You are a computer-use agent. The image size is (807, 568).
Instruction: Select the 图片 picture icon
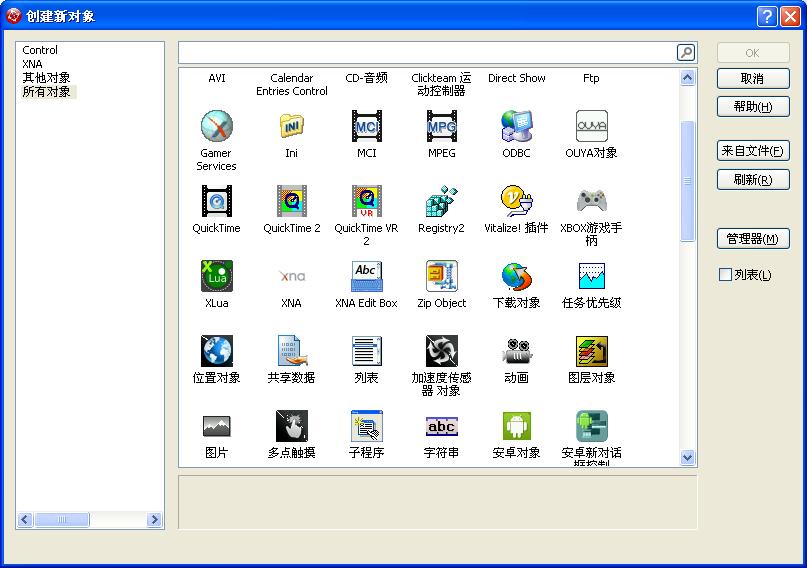[217, 426]
